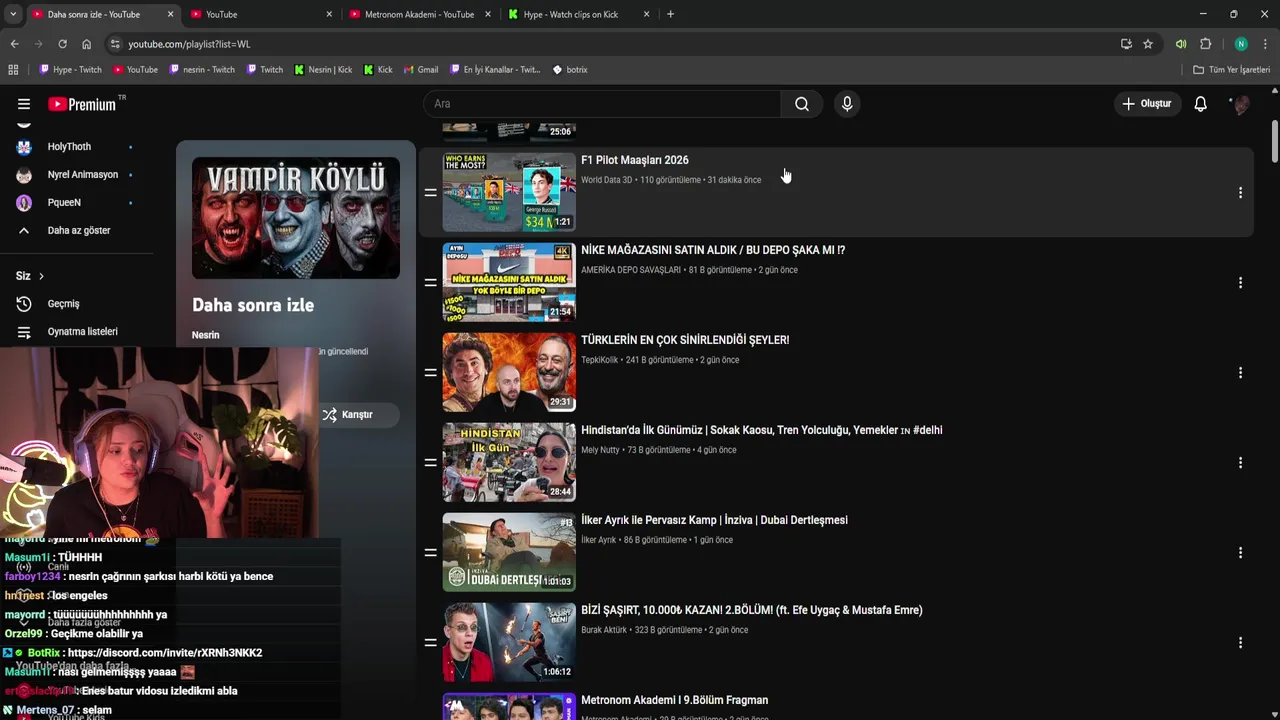Image resolution: width=1280 pixels, height=720 pixels.
Task: Open title Metronom Akademi I 9.Bölüm Fragman
Action: [x=674, y=700]
